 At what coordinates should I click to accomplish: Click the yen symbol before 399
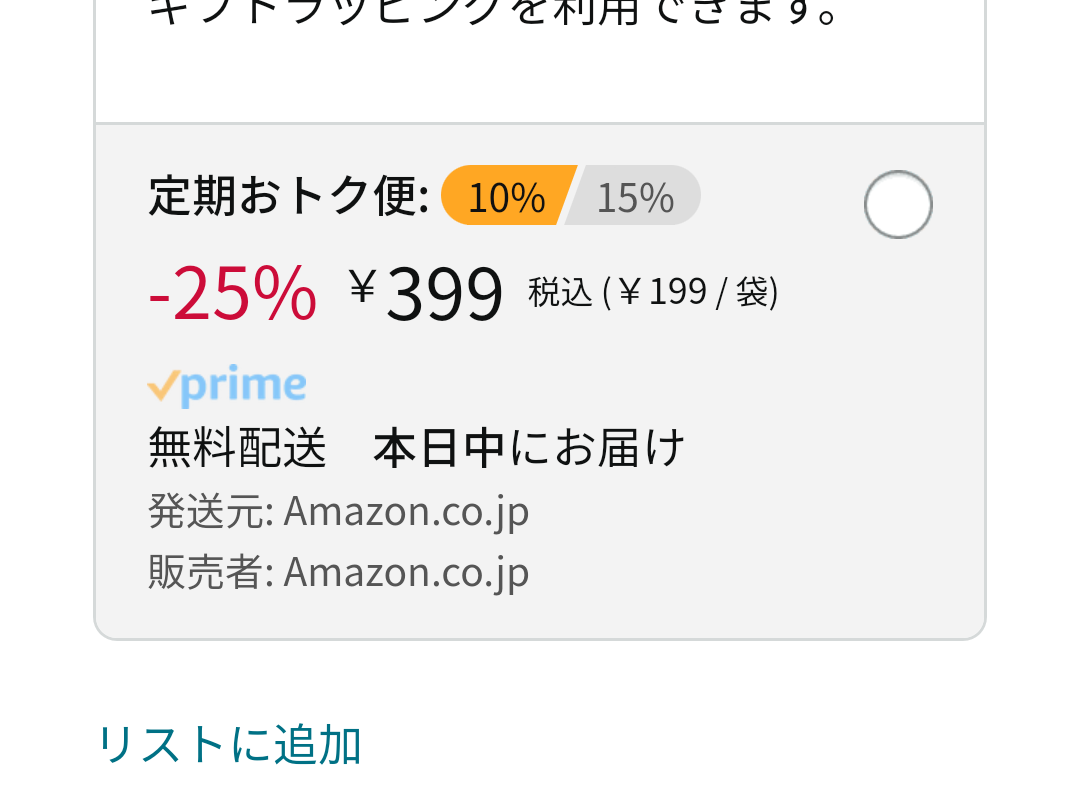(362, 287)
